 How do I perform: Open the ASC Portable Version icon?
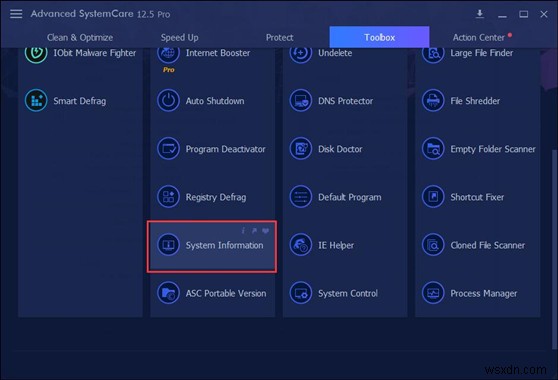[x=168, y=293]
